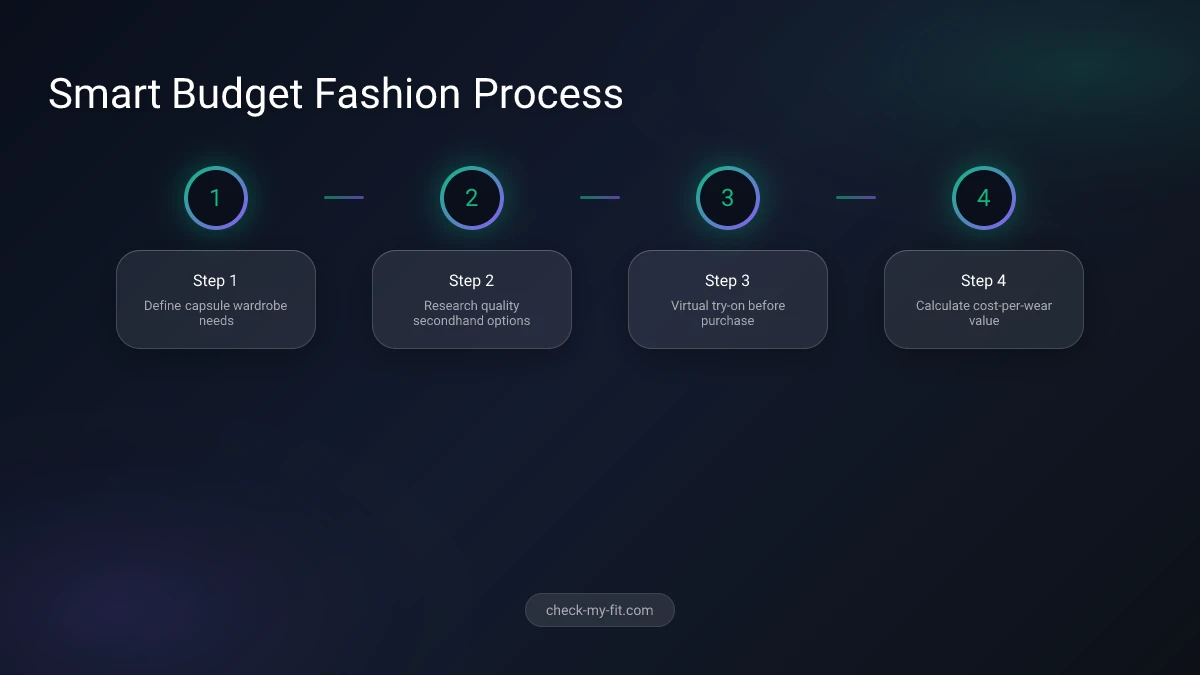Screen dimensions: 1200x675
Task: Select the circled number 2 step indicator
Action: [472, 197]
